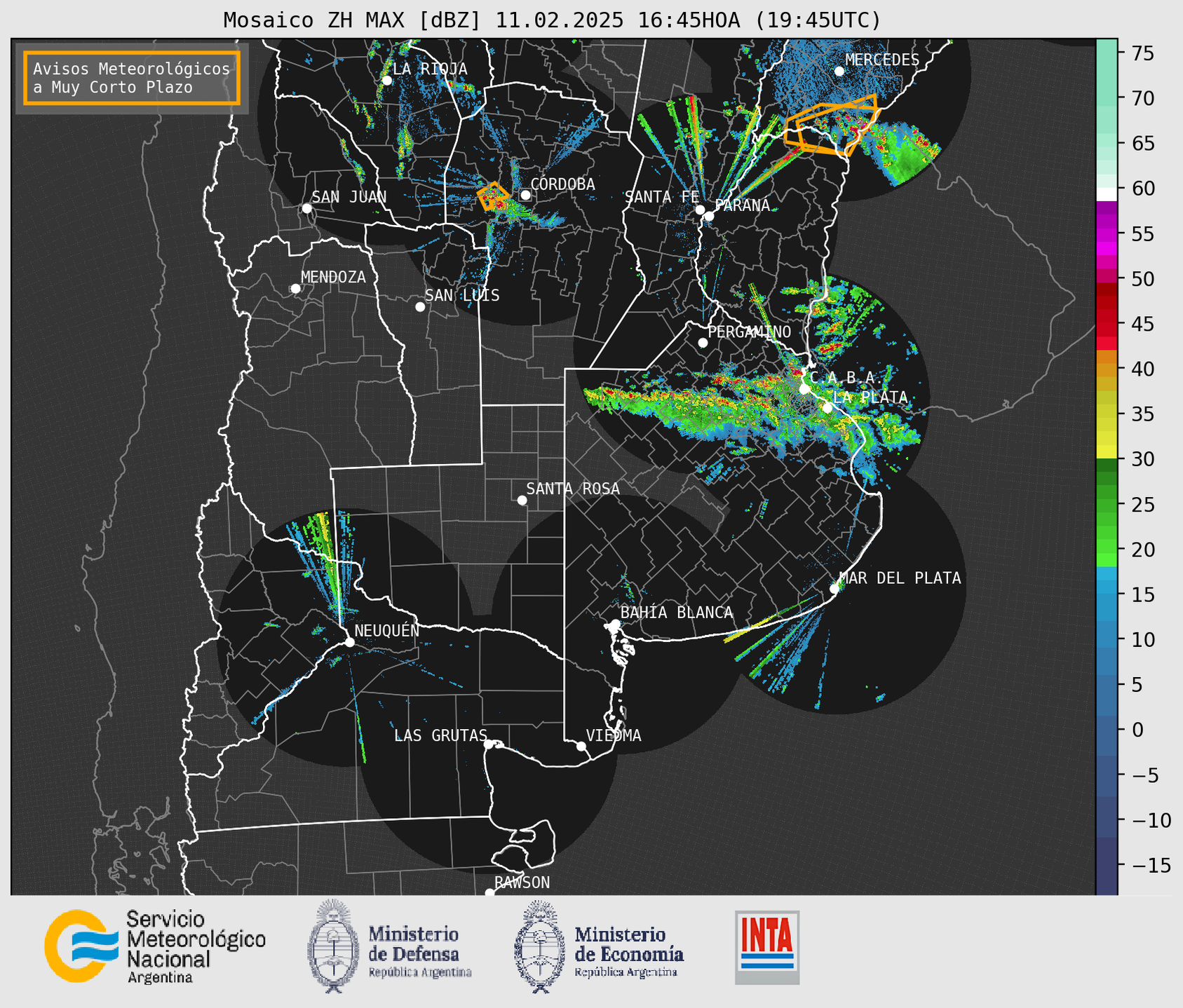
Task: Click the CÓRDOBA city marker
Action: (525, 195)
